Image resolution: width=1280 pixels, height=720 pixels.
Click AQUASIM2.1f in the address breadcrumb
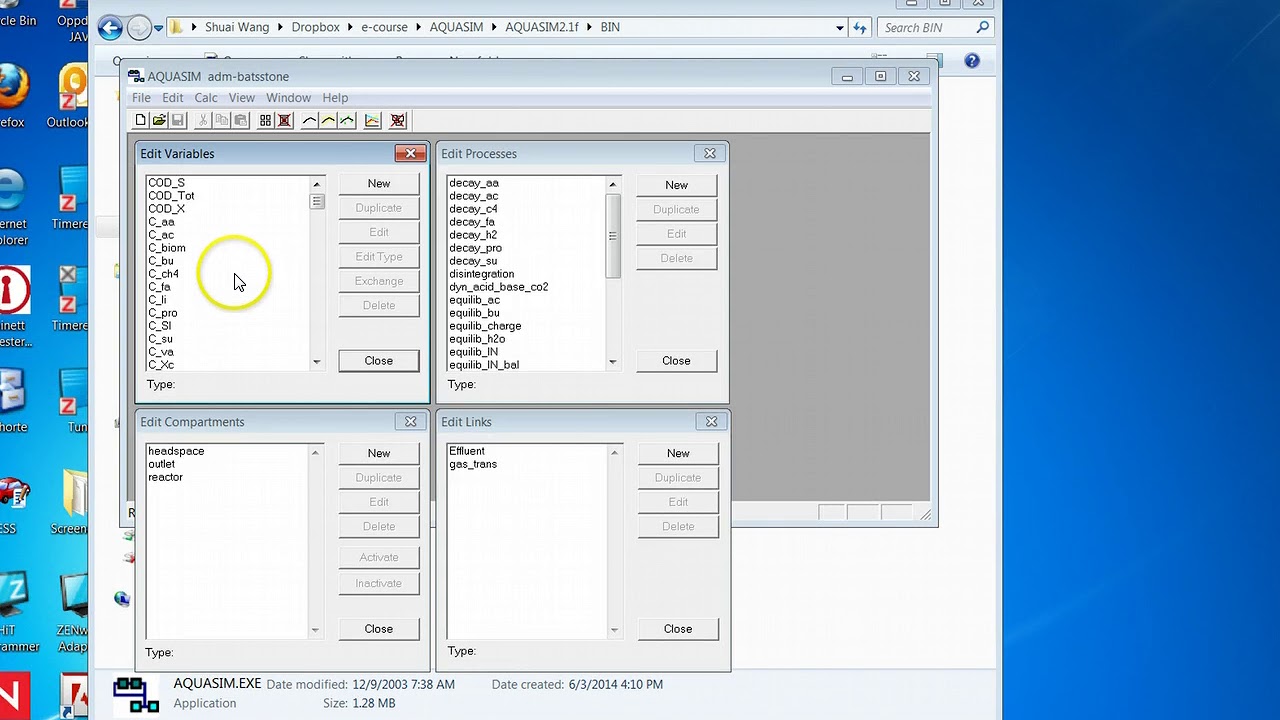pyautogui.click(x=542, y=28)
